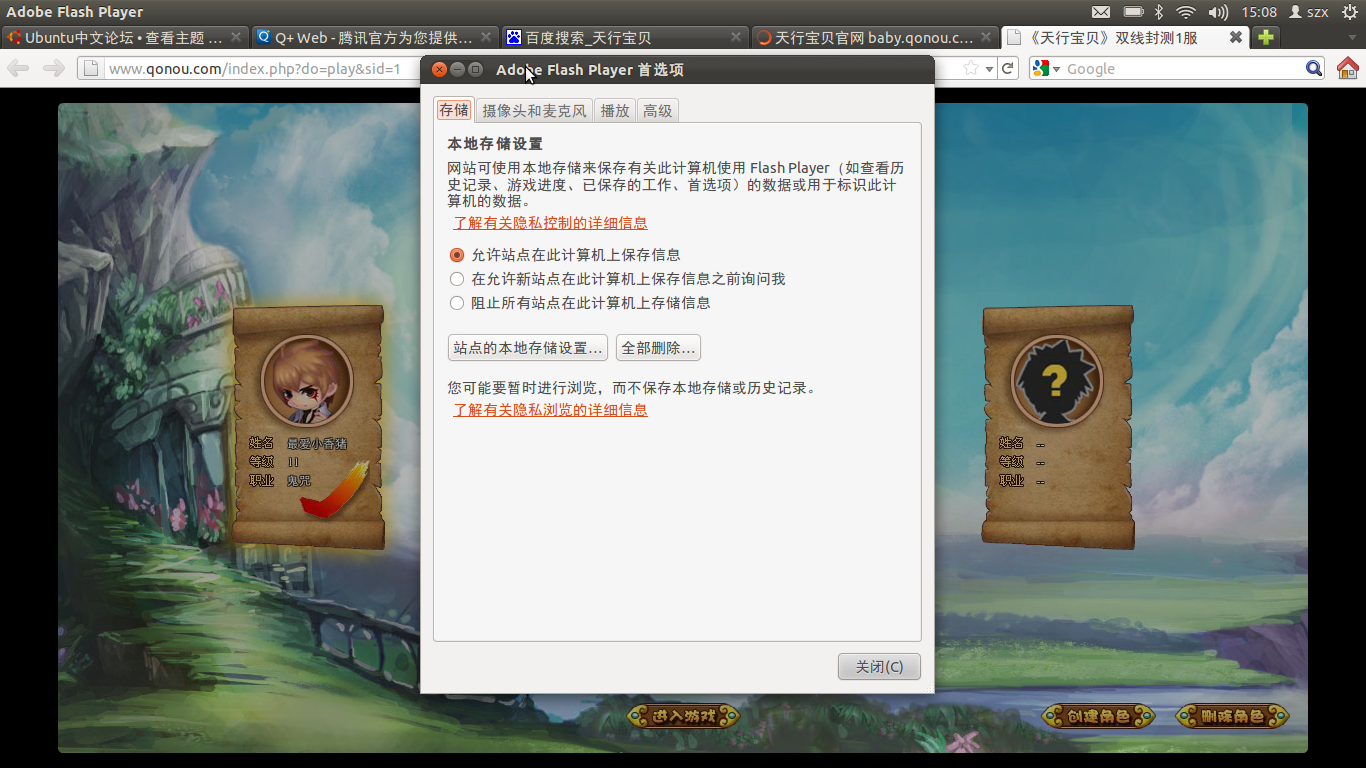The height and width of the screenshot is (768, 1366).
Task: Click the search magnifier icon
Action: point(1315,69)
